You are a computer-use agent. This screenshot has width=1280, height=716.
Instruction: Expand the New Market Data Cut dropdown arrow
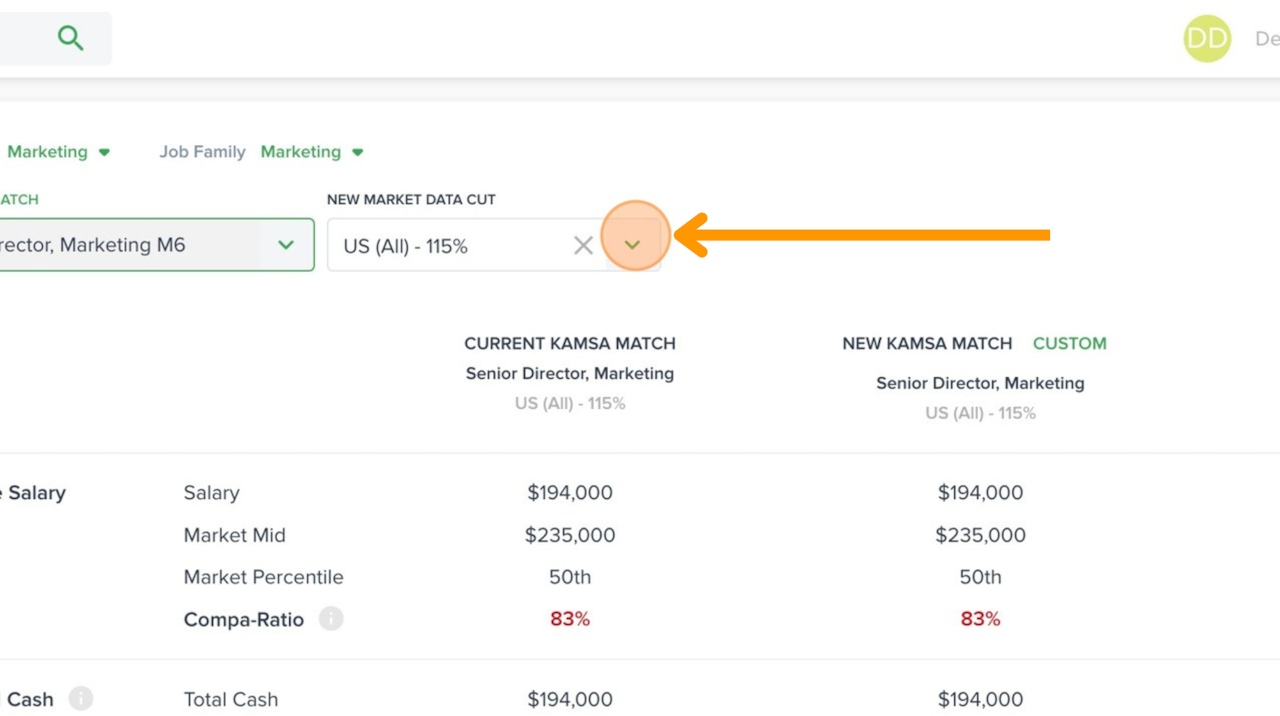(632, 245)
